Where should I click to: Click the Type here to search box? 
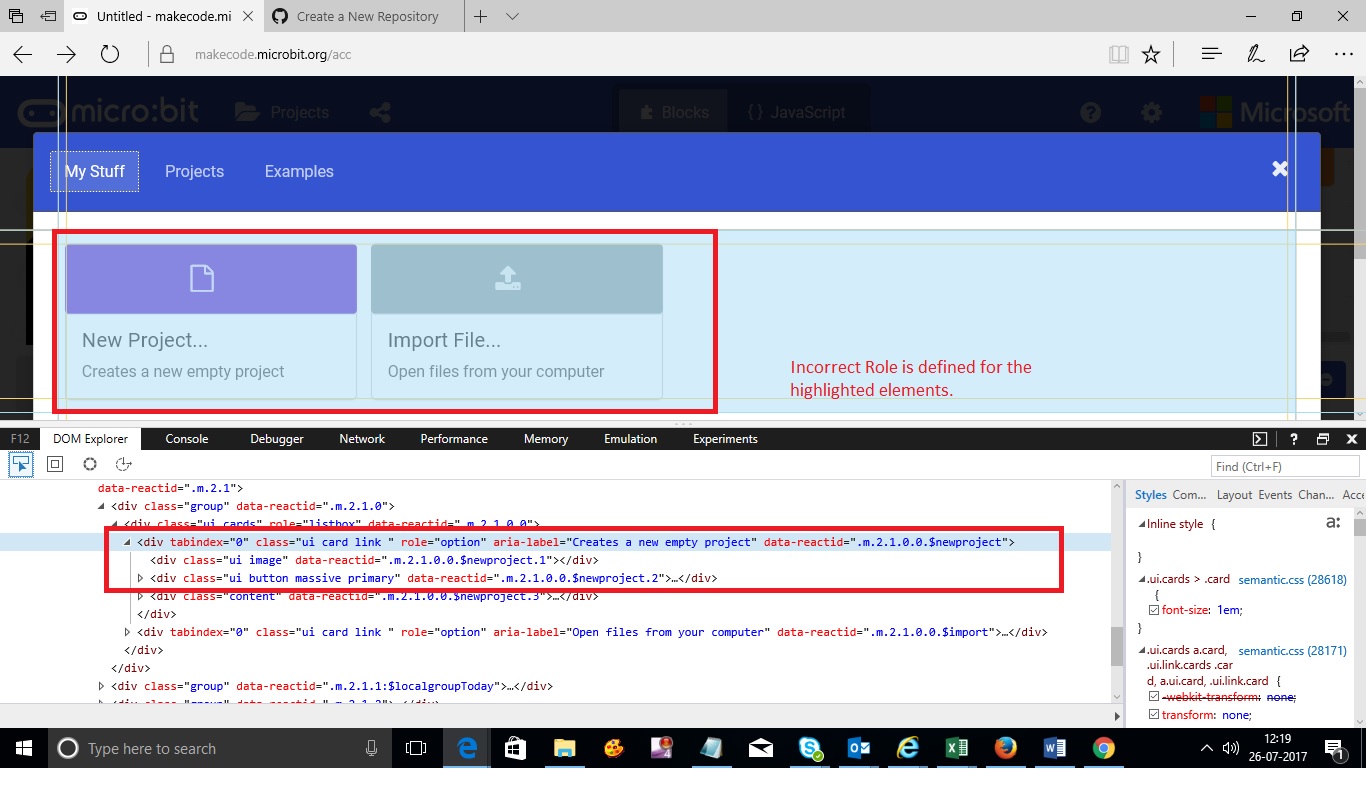[219, 748]
